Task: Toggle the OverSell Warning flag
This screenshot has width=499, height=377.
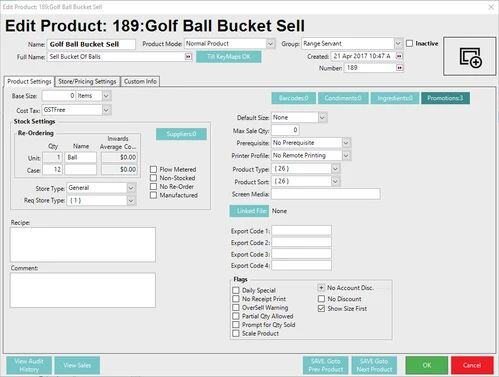Action: point(236,307)
